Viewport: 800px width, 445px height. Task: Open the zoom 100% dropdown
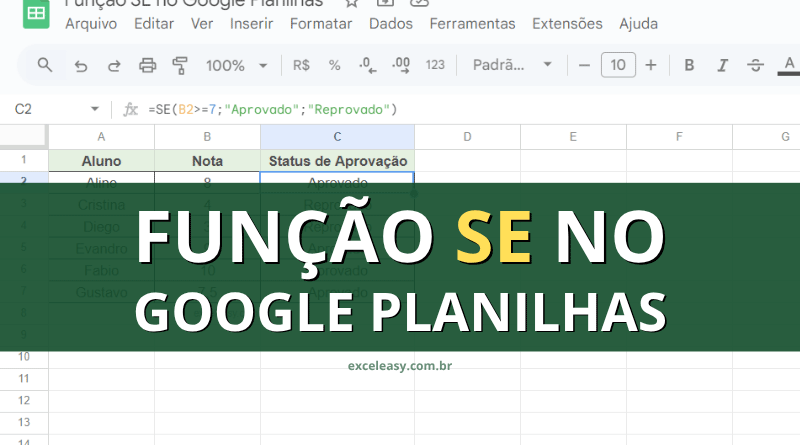point(236,65)
